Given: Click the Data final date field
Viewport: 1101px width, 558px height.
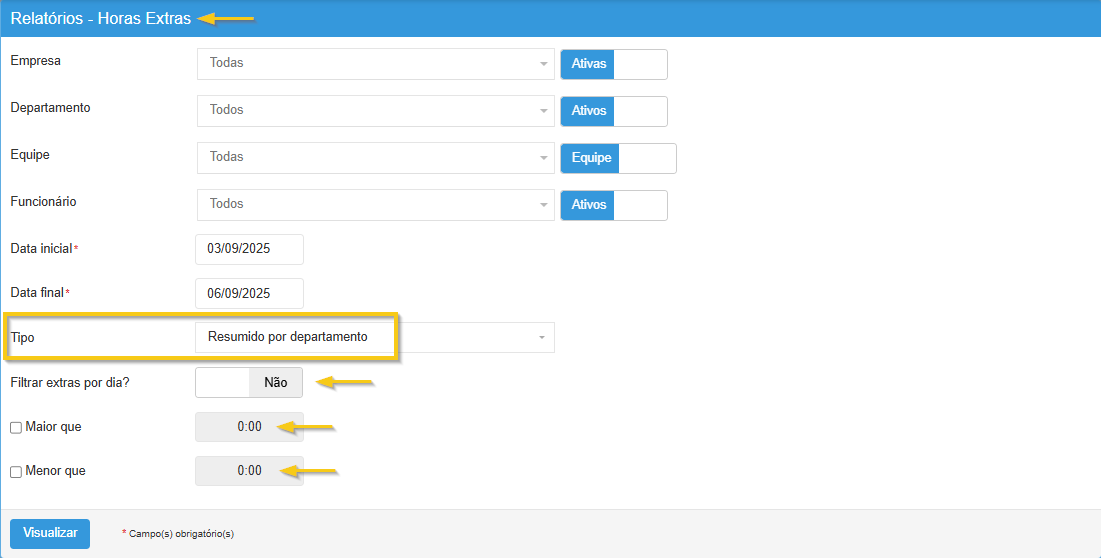Looking at the screenshot, I should coord(249,293).
